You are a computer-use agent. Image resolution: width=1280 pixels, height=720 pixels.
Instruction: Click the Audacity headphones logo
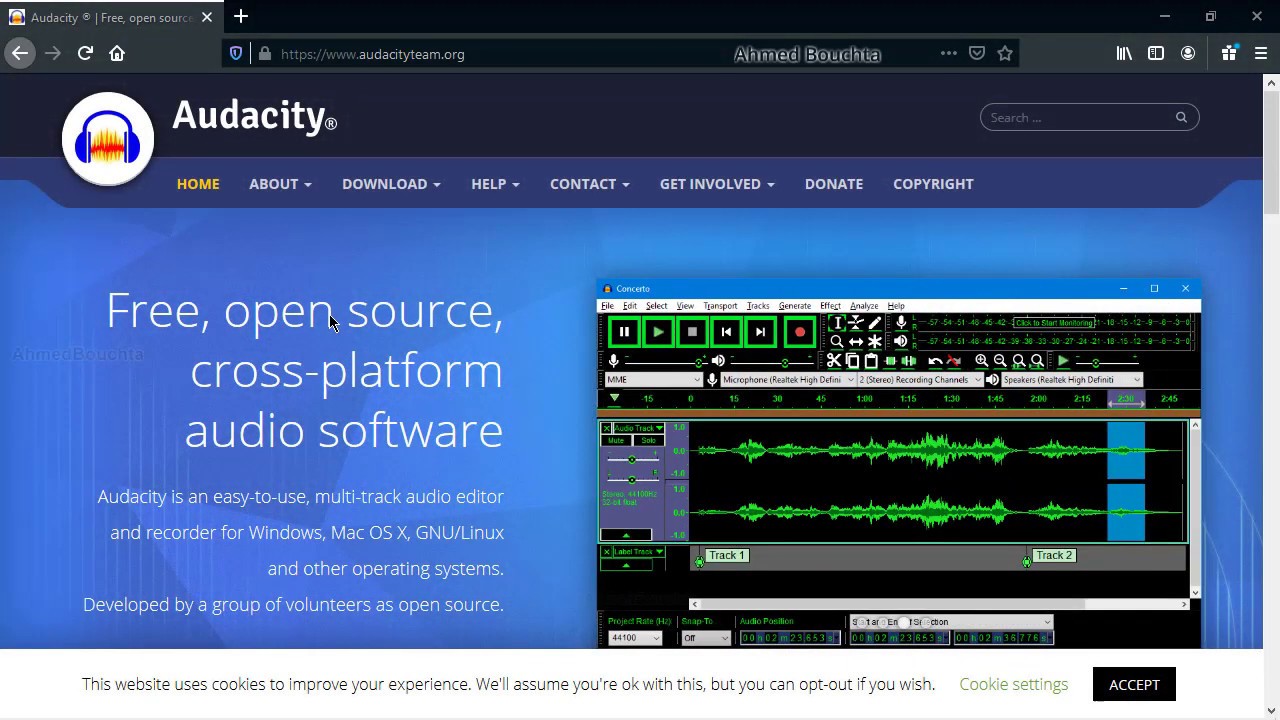tap(108, 139)
